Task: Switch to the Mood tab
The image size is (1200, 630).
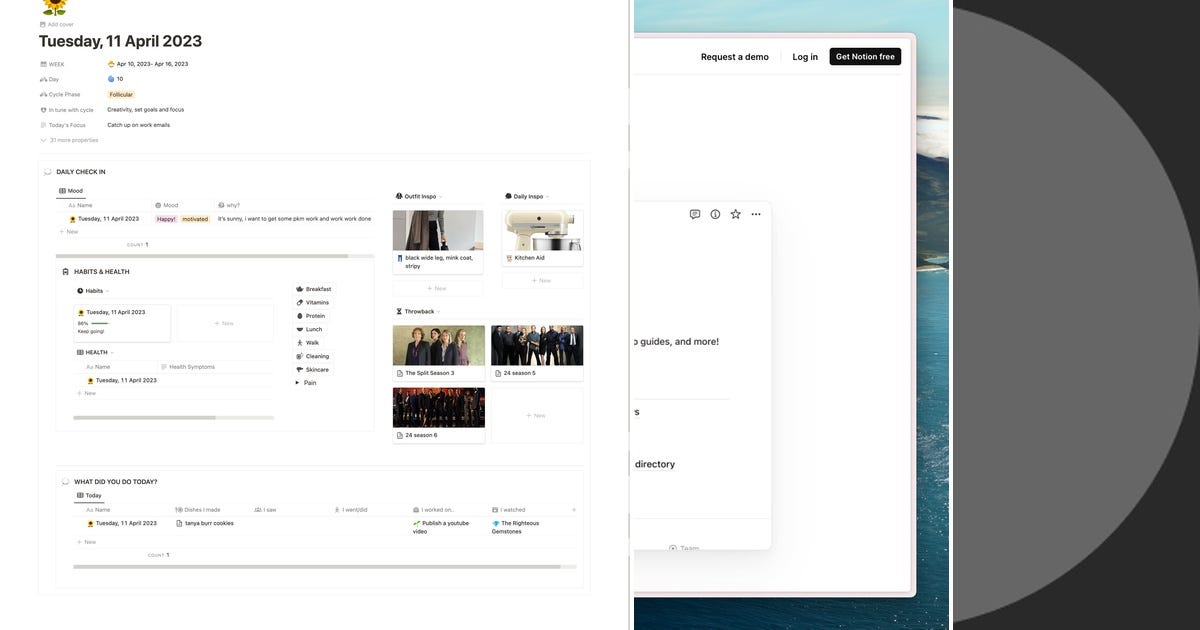Action: coord(74,191)
